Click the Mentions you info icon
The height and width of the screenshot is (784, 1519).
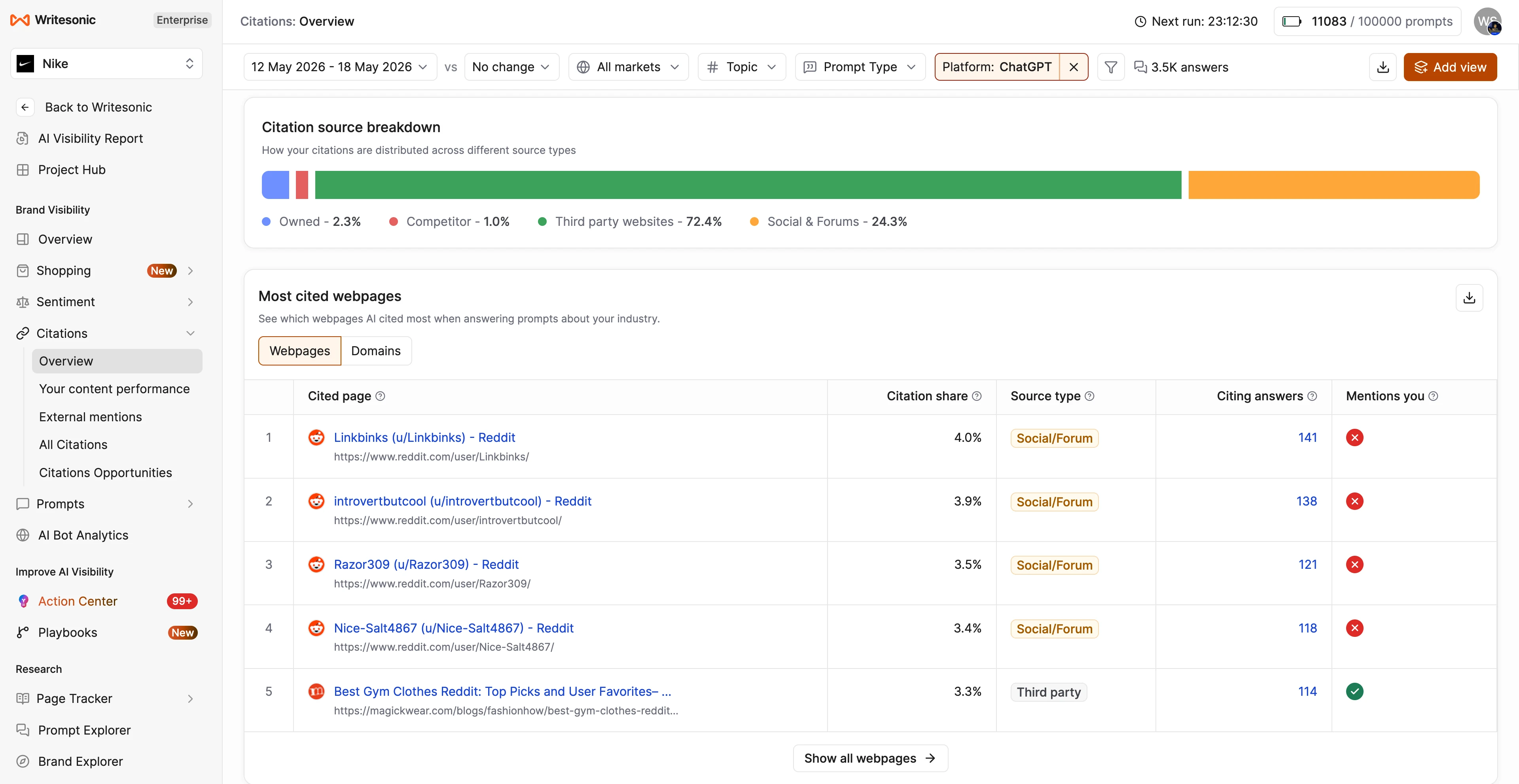[x=1433, y=396]
